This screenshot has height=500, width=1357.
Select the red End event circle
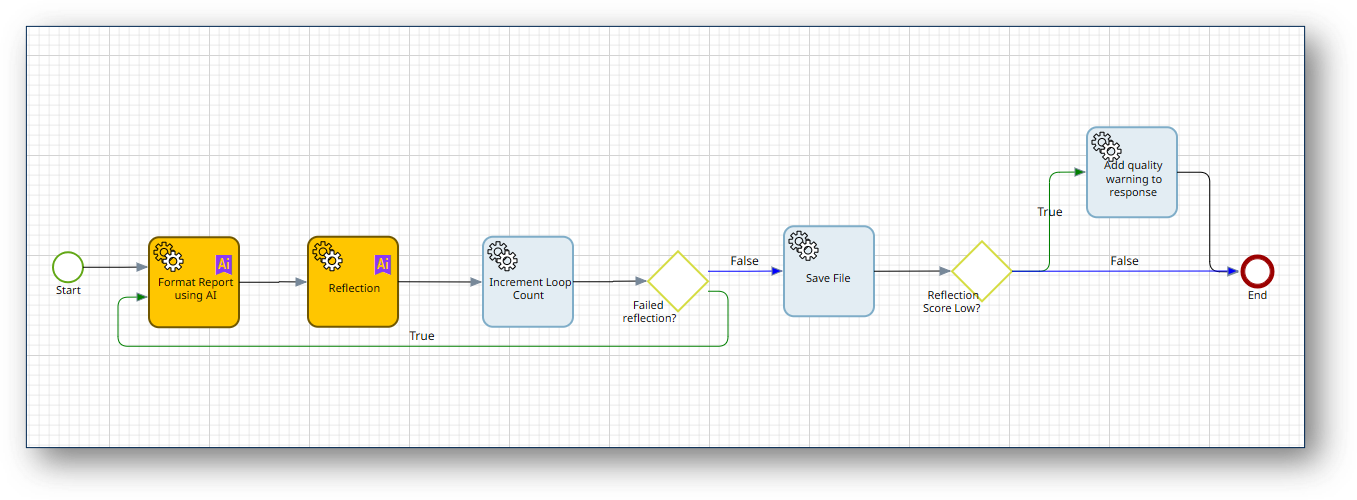[1257, 271]
